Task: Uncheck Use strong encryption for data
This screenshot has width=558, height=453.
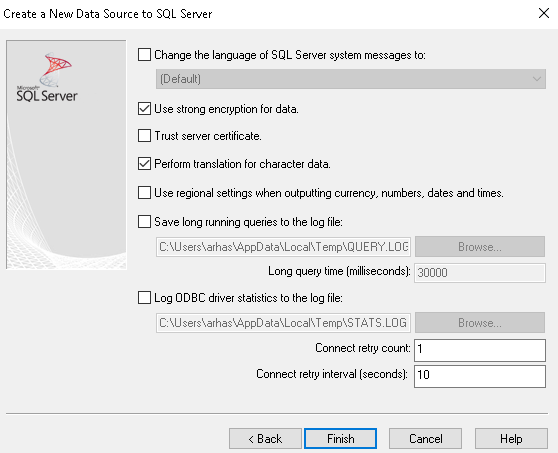Action: click(x=144, y=109)
